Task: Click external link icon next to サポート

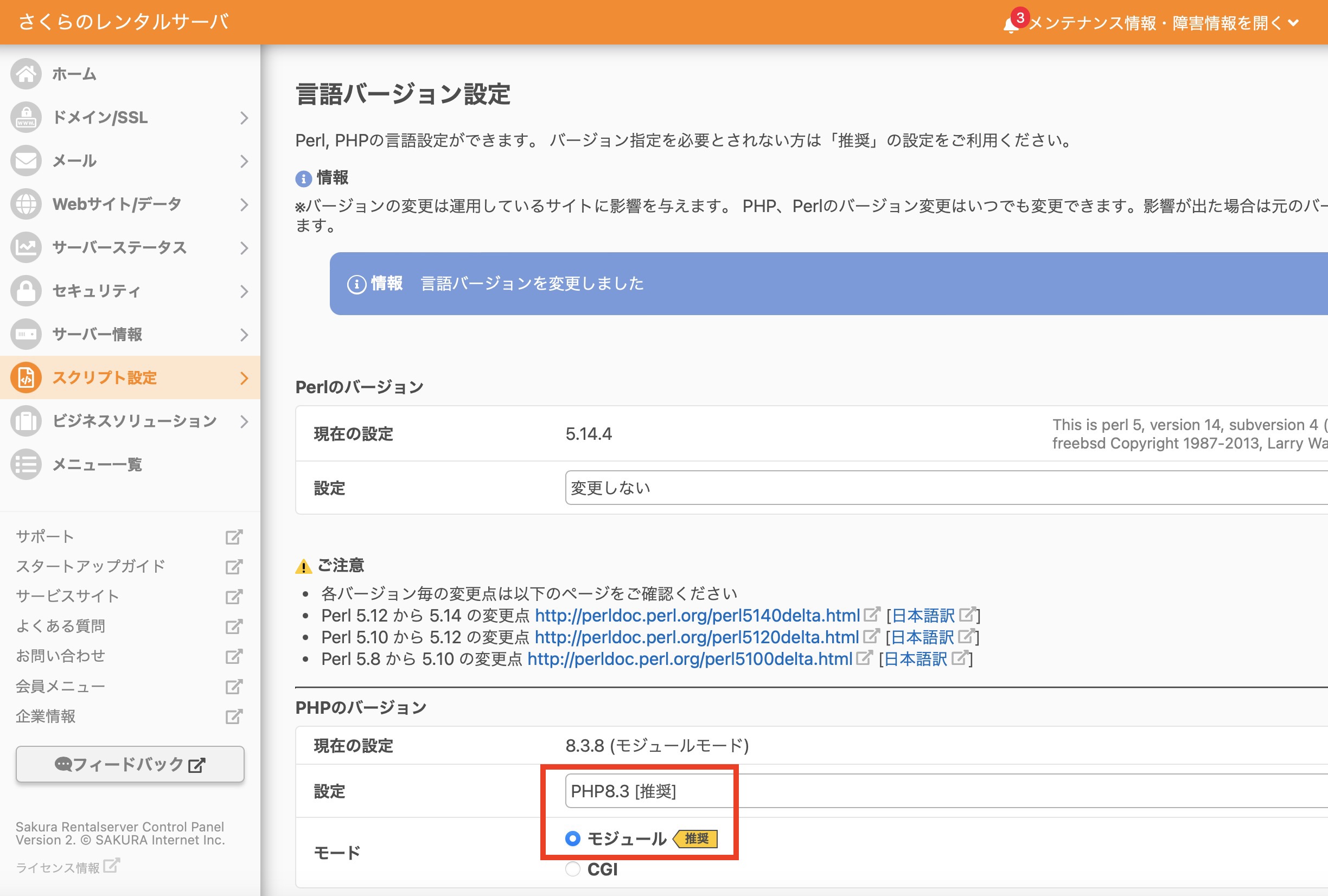Action: (234, 536)
